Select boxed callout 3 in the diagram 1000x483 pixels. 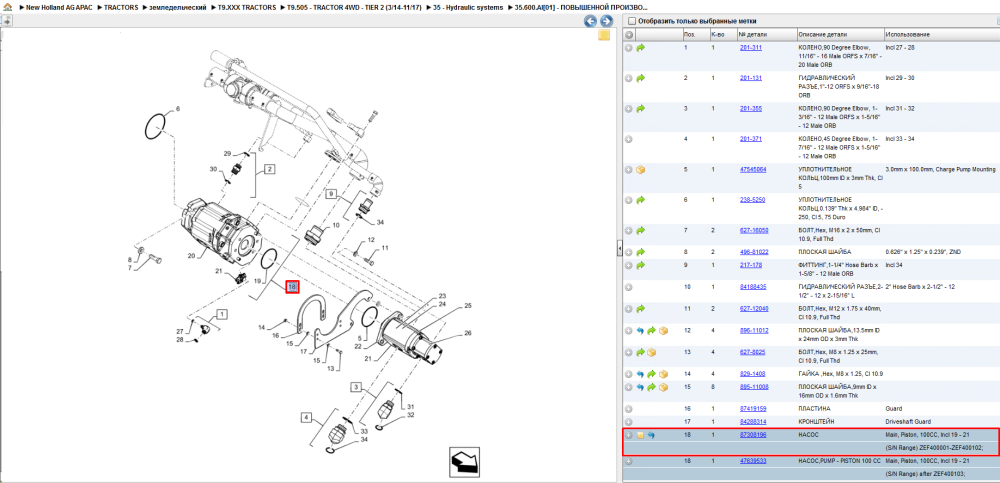[358, 387]
